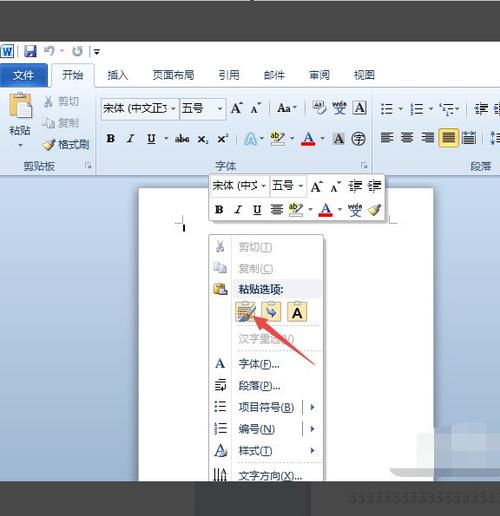Click the Grow Font icon in ribbon
This screenshot has height=516, width=500.
click(236, 108)
